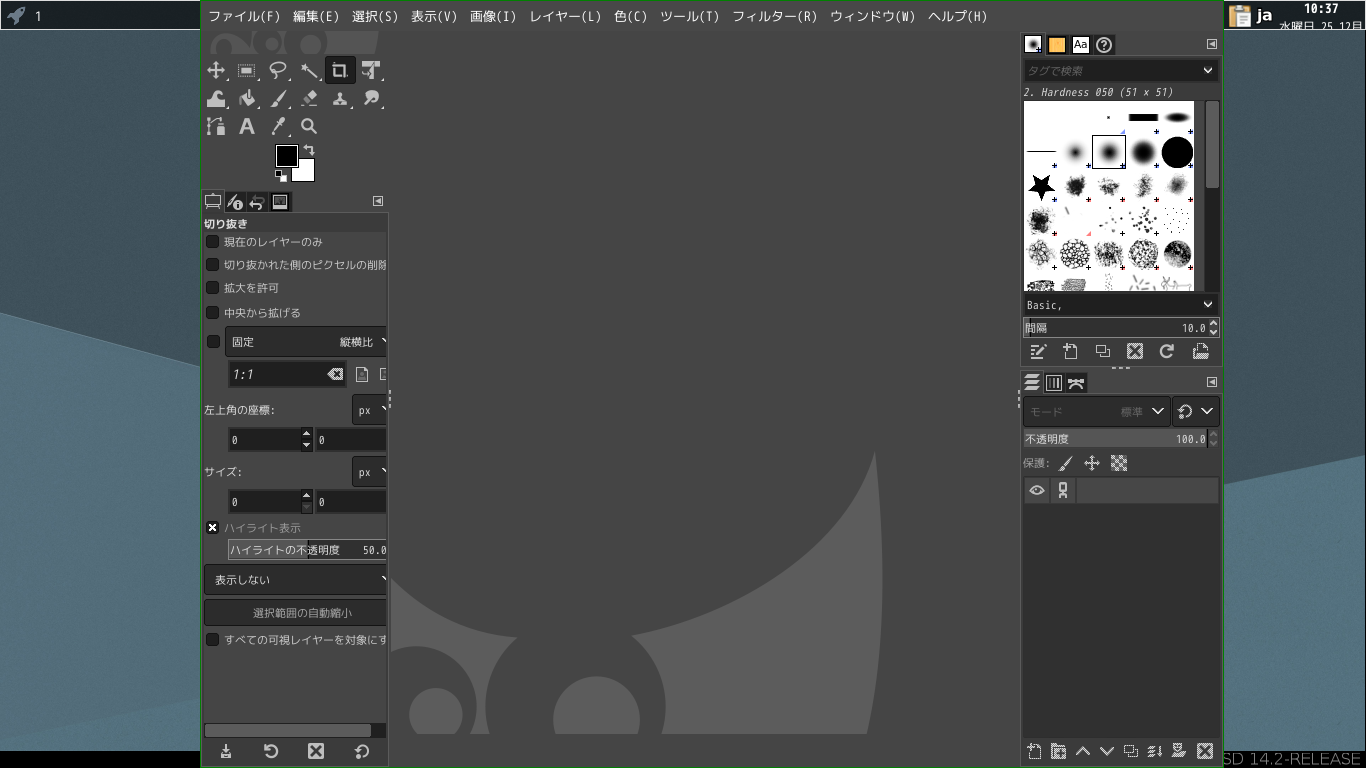Click the refresh brushes icon
The image size is (1366, 768).
point(1167,351)
